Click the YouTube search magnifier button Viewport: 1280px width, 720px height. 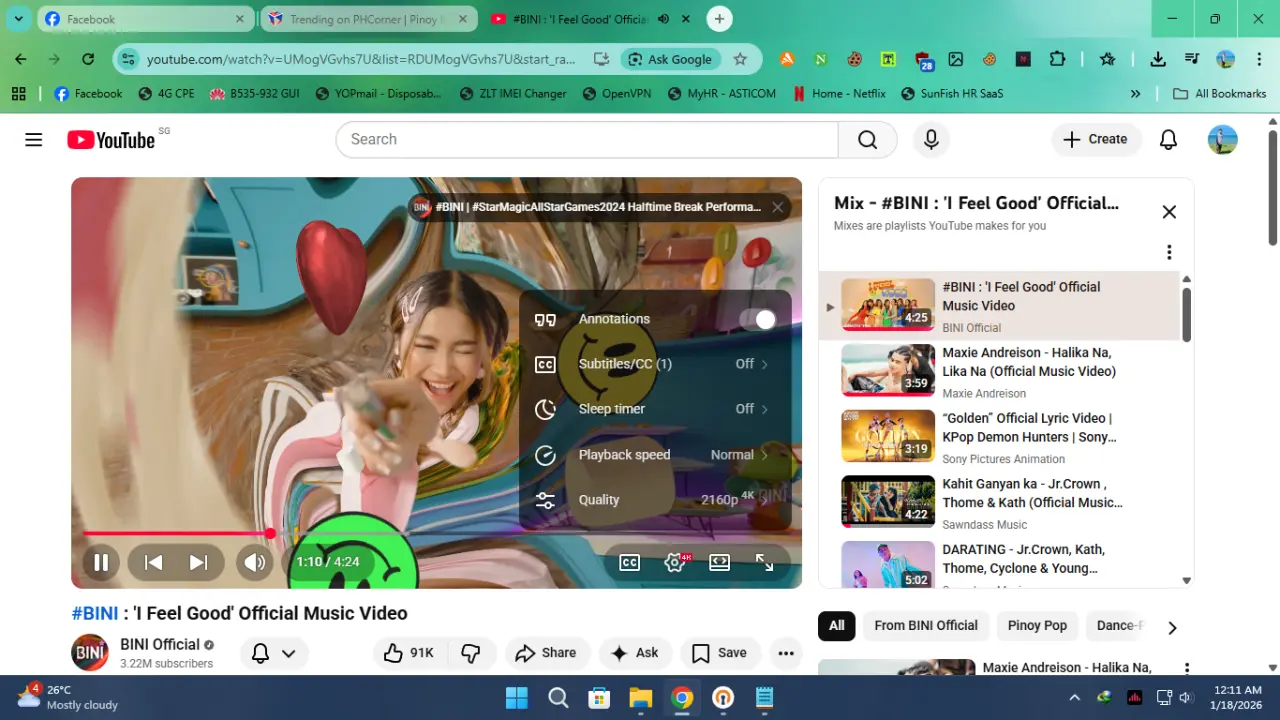click(867, 140)
